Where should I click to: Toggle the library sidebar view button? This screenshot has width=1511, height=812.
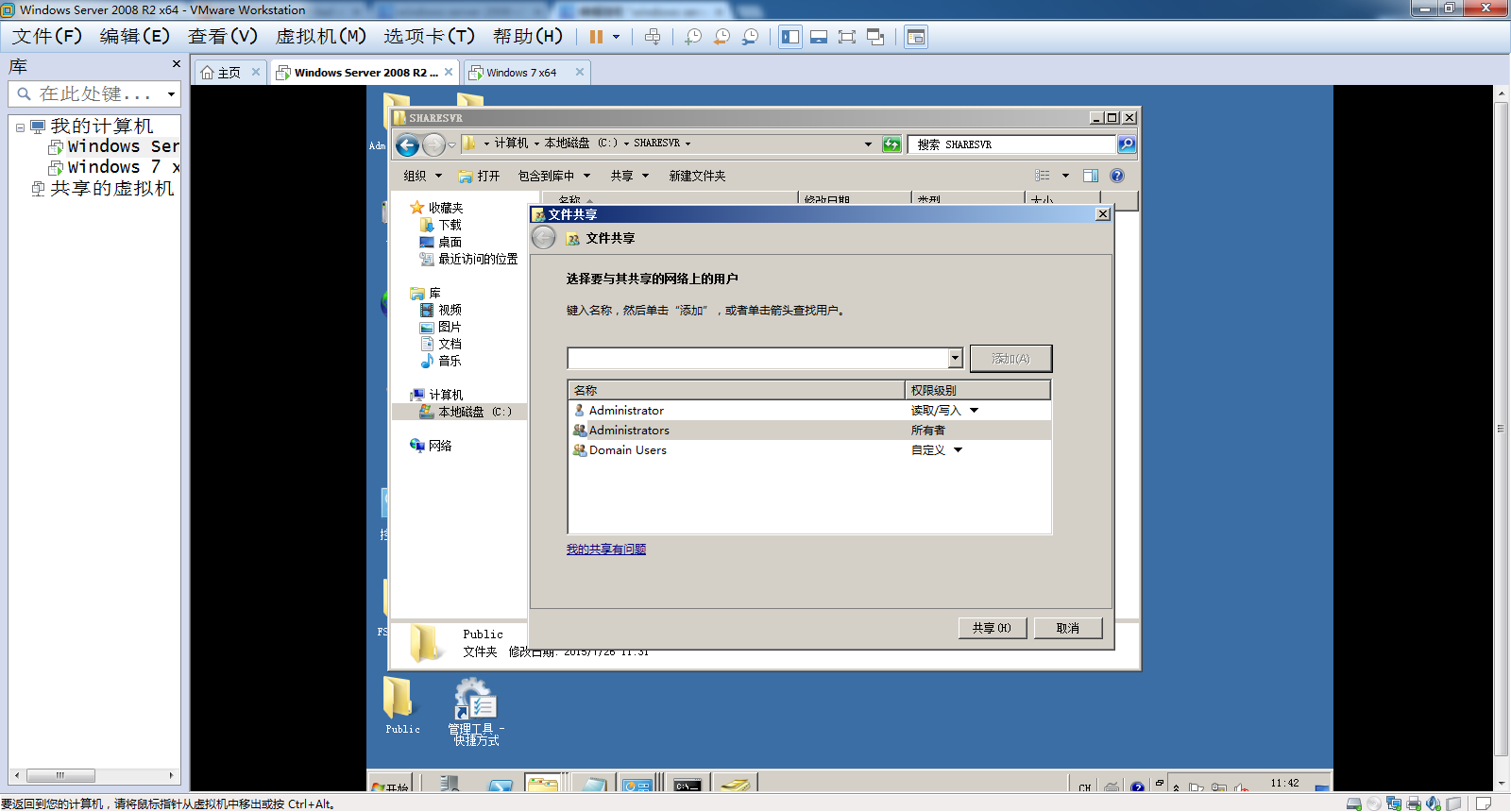tap(790, 37)
